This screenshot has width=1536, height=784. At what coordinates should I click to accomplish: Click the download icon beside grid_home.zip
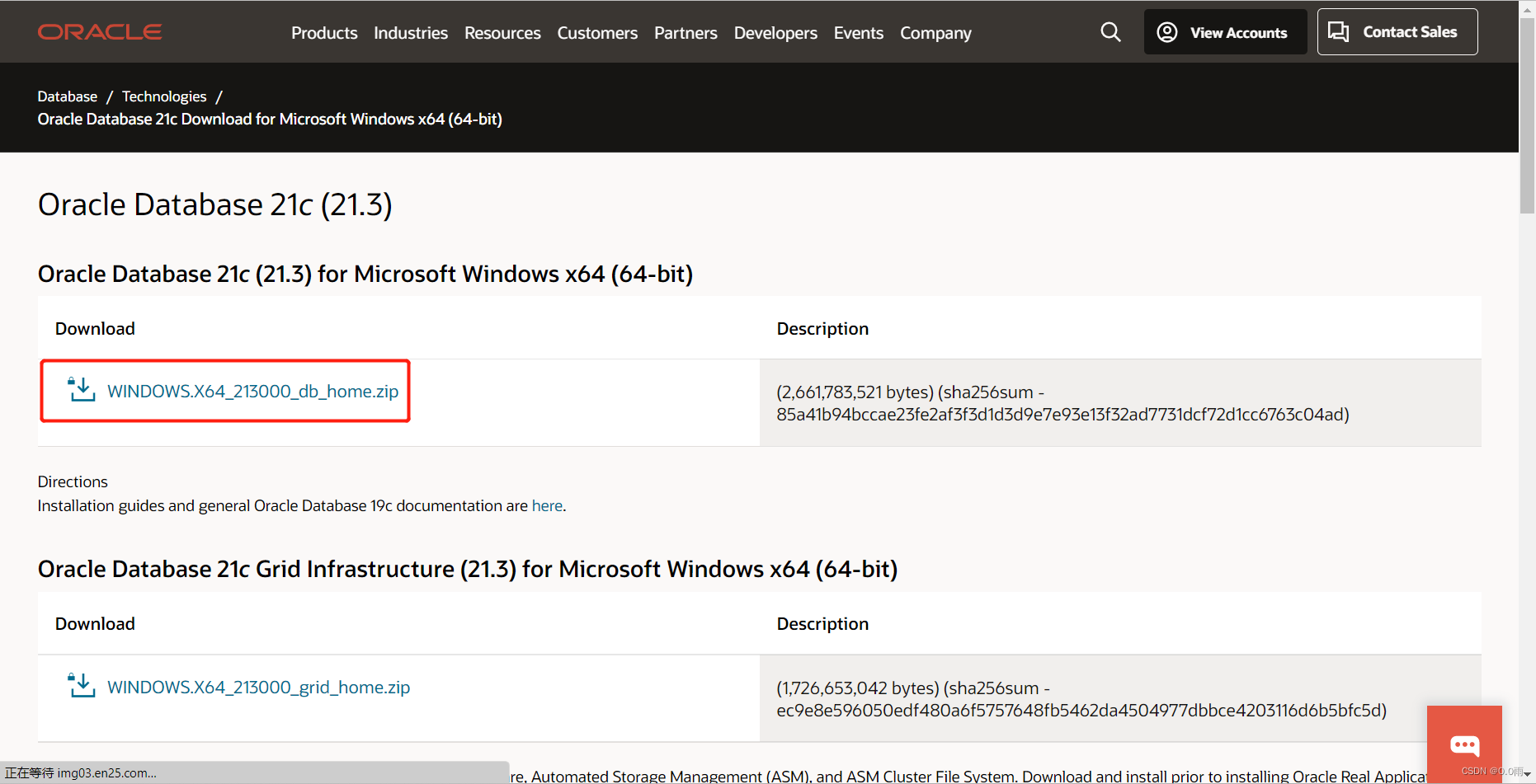point(81,685)
